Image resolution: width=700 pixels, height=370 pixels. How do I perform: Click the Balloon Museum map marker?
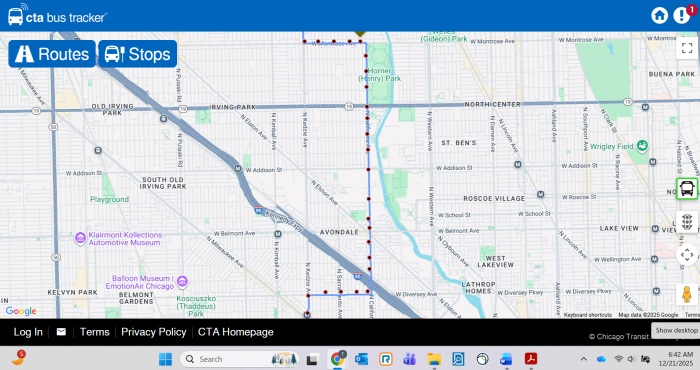point(182,282)
